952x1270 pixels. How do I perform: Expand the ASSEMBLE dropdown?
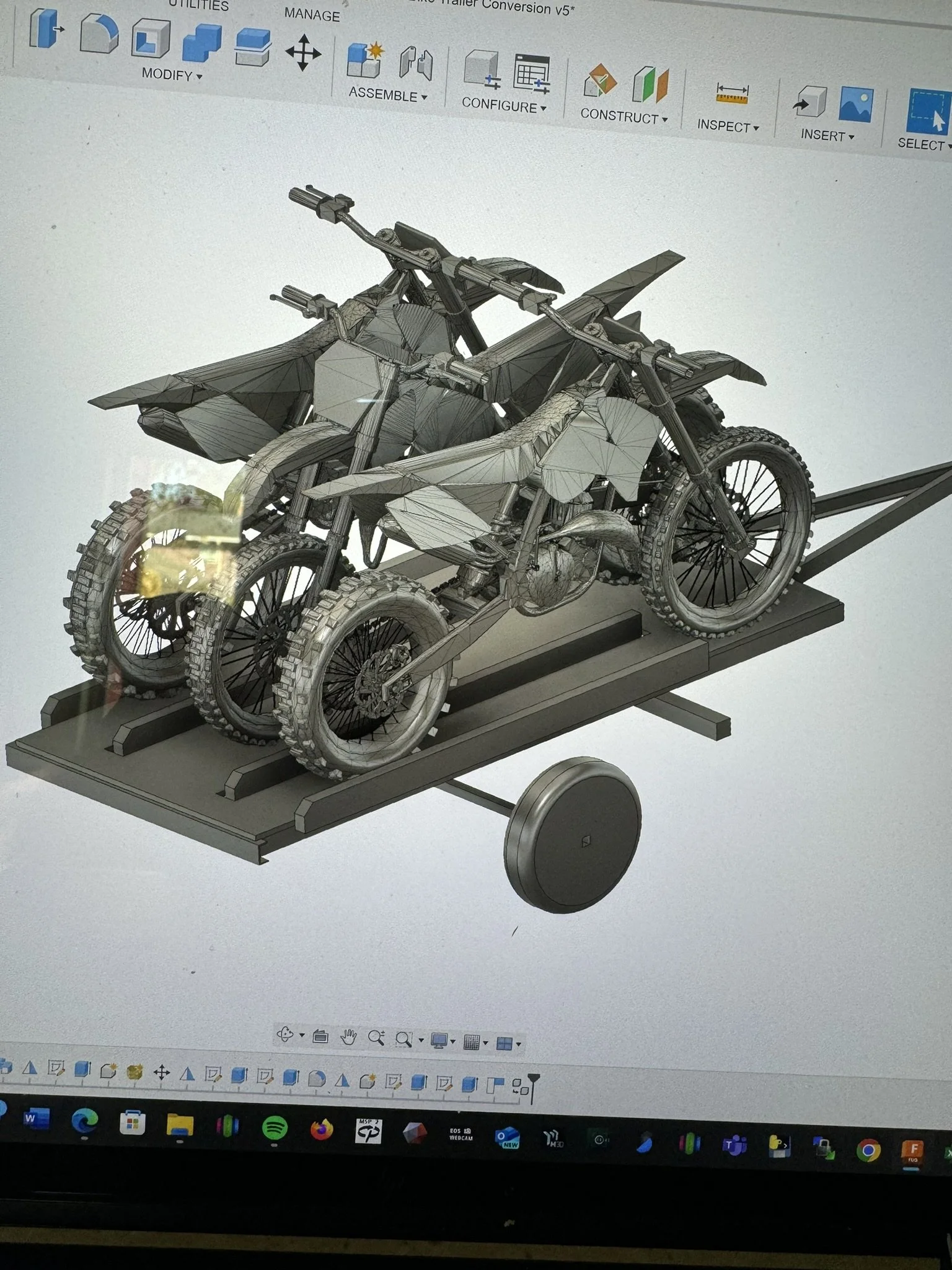coord(388,95)
